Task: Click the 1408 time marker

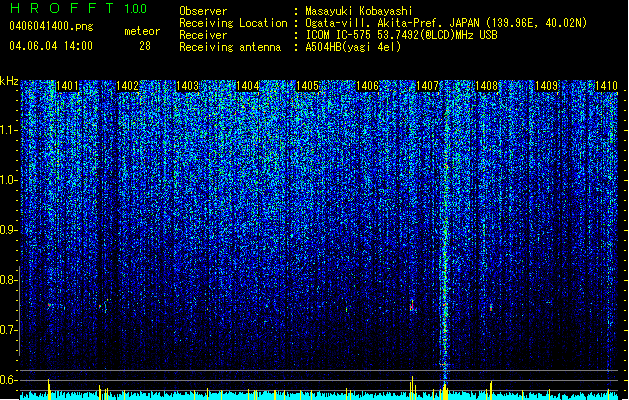Action: click(487, 86)
